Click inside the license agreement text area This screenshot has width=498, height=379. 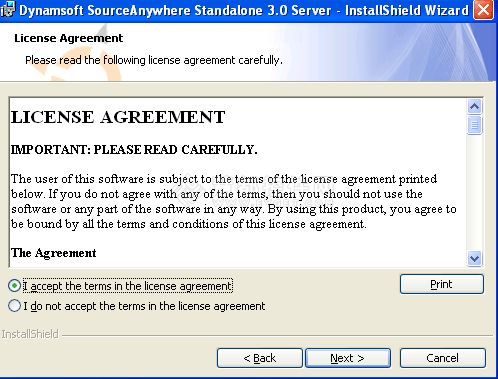coord(238,182)
